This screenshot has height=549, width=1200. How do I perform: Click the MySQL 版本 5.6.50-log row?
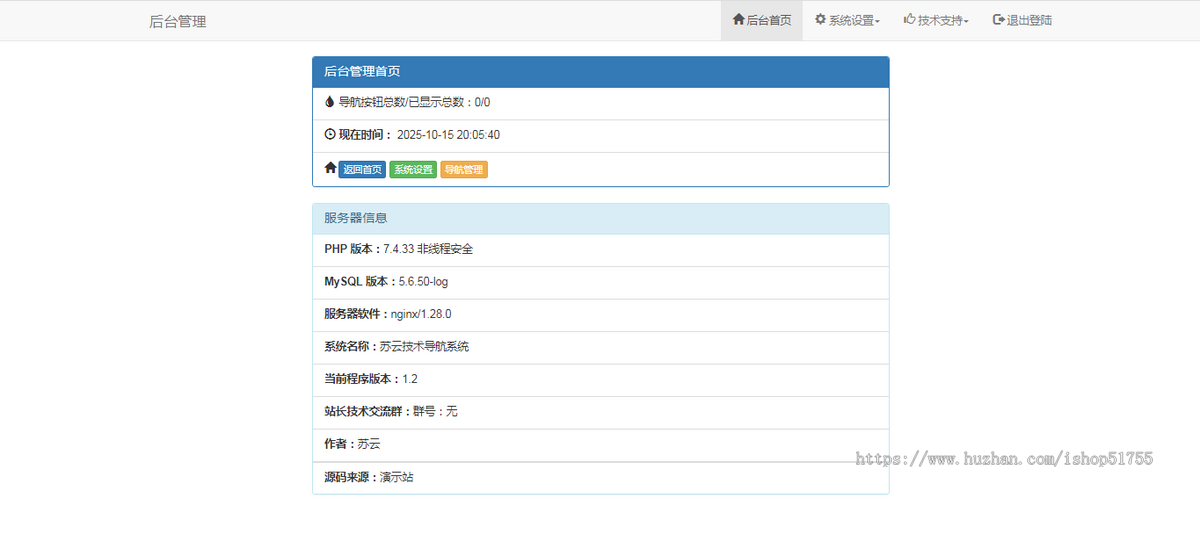600,283
